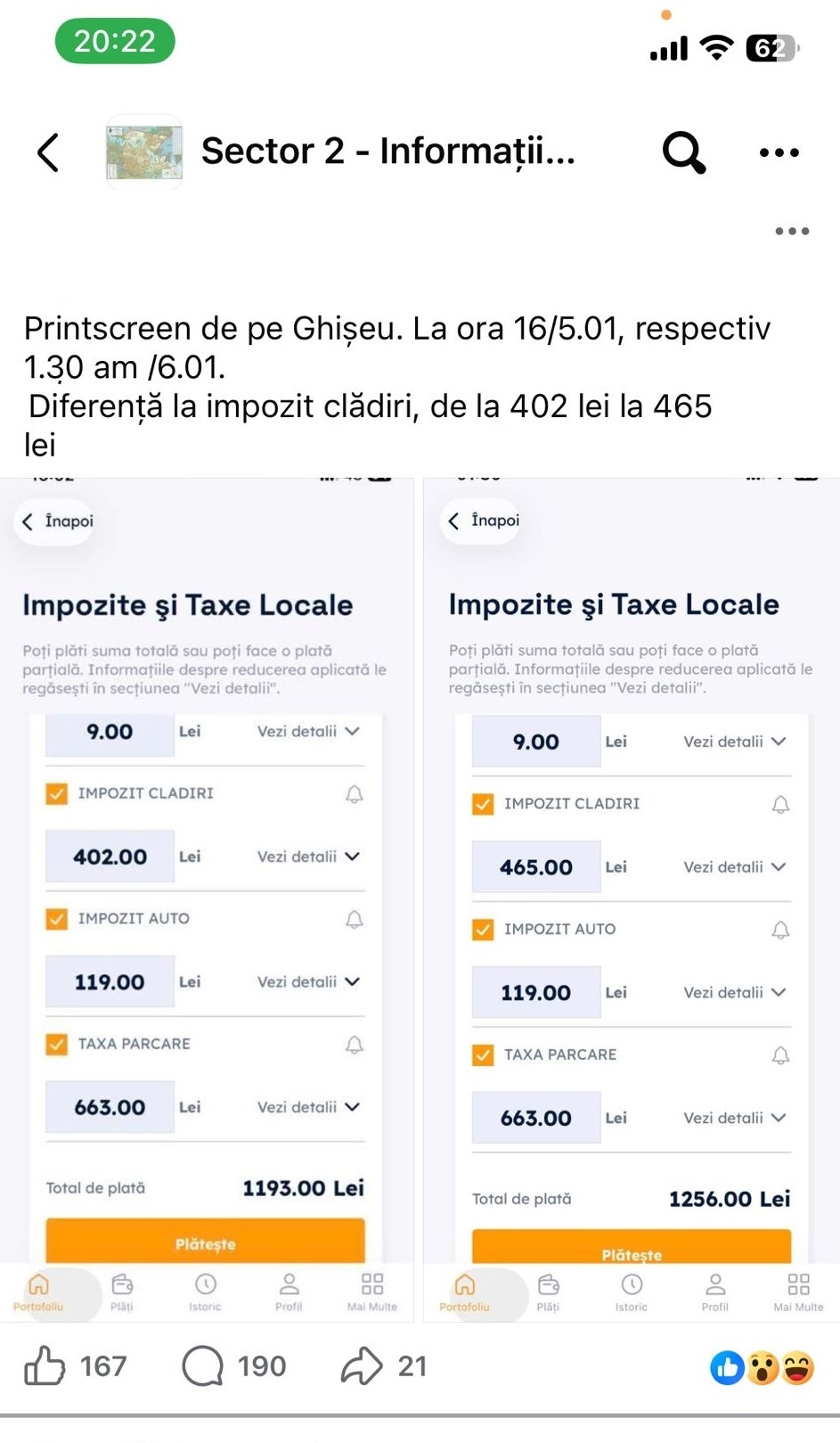Open comments via speech bubble icon
The height and width of the screenshot is (1443, 840).
(x=203, y=1365)
